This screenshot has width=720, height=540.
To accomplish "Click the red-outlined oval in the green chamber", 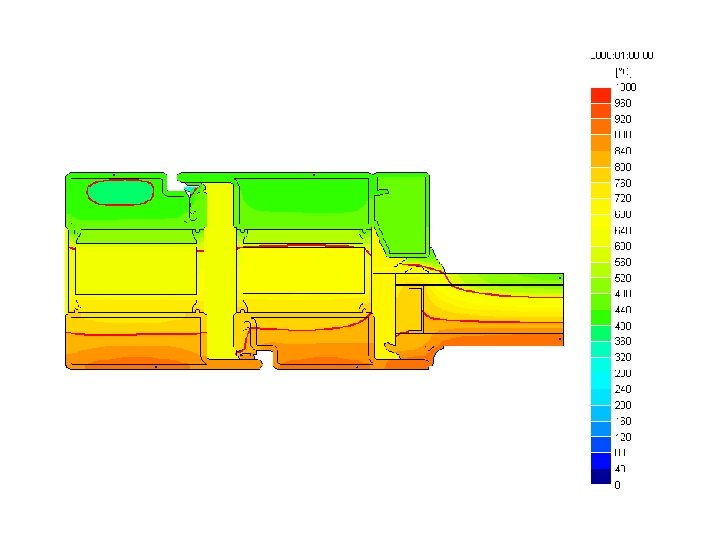I will coord(120,192).
